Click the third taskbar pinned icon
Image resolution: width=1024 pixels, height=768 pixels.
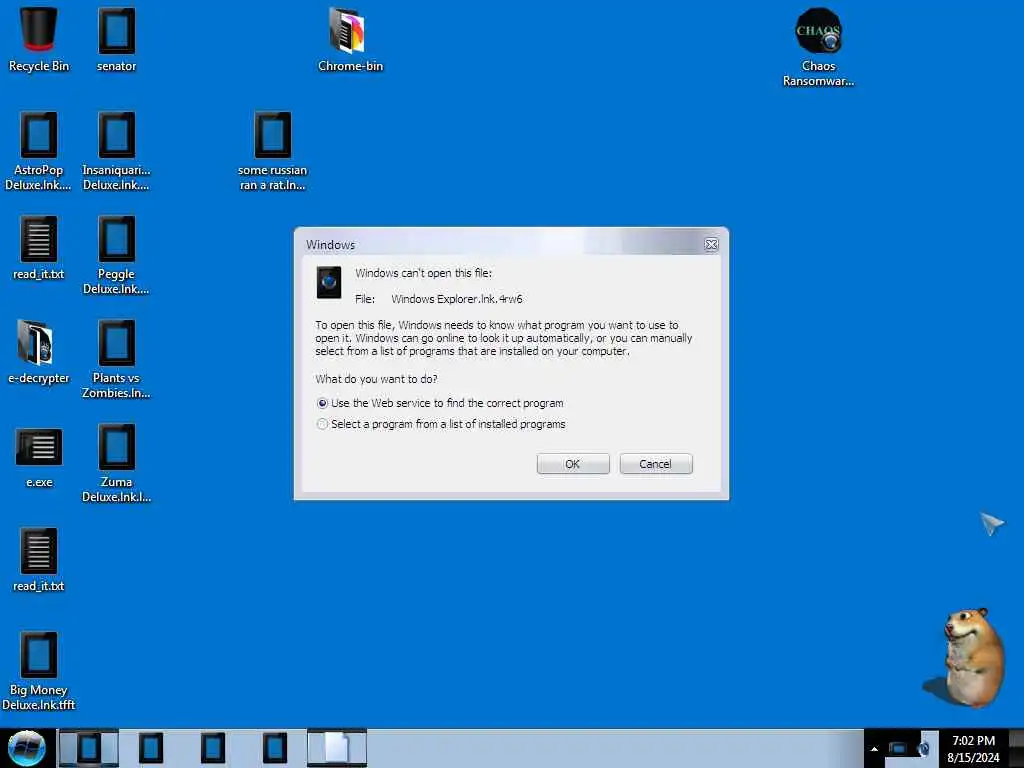click(x=213, y=748)
